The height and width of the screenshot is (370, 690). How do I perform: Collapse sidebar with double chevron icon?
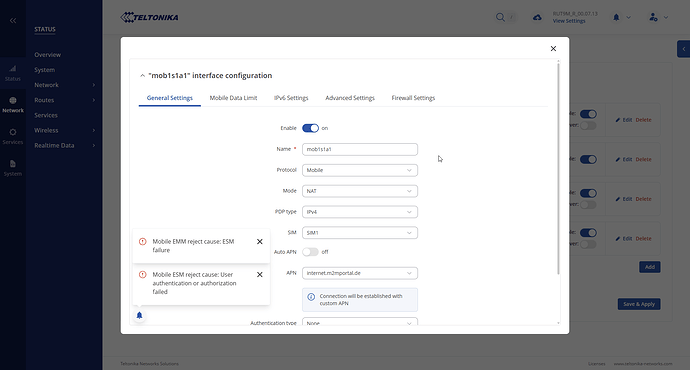point(13,20)
